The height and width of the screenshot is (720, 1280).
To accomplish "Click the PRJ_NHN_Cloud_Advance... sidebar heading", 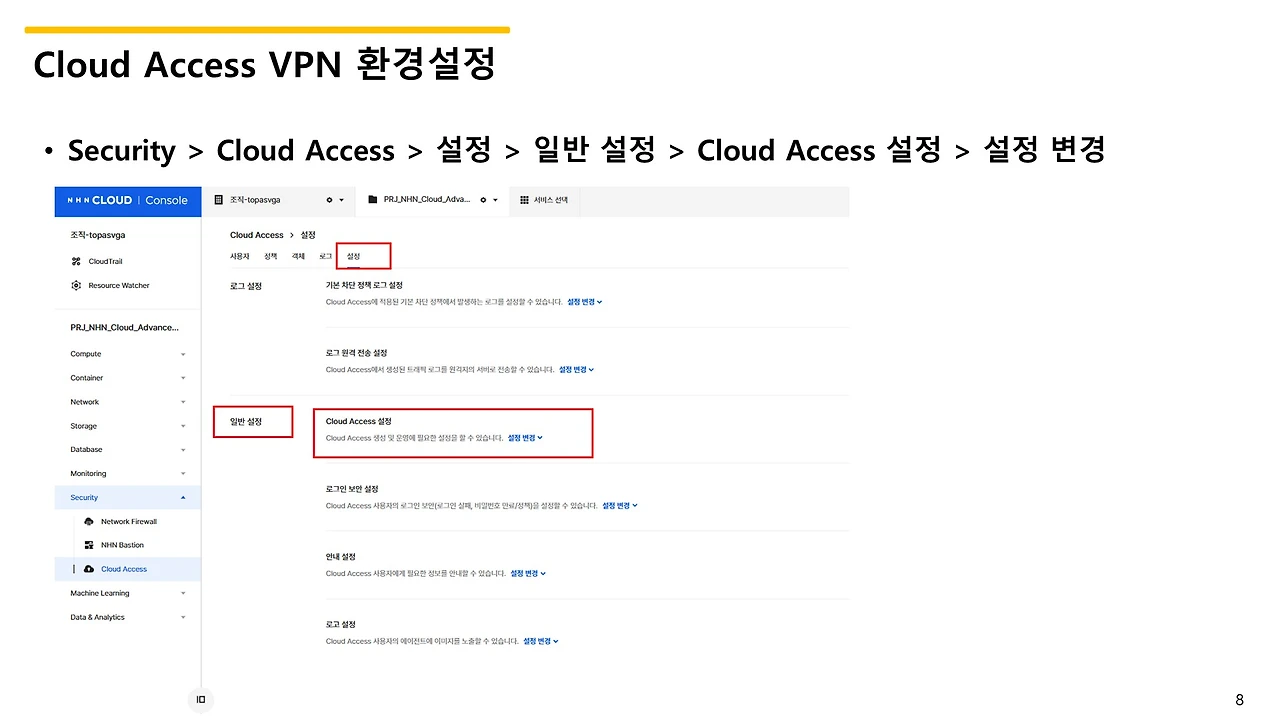I will point(125,328).
